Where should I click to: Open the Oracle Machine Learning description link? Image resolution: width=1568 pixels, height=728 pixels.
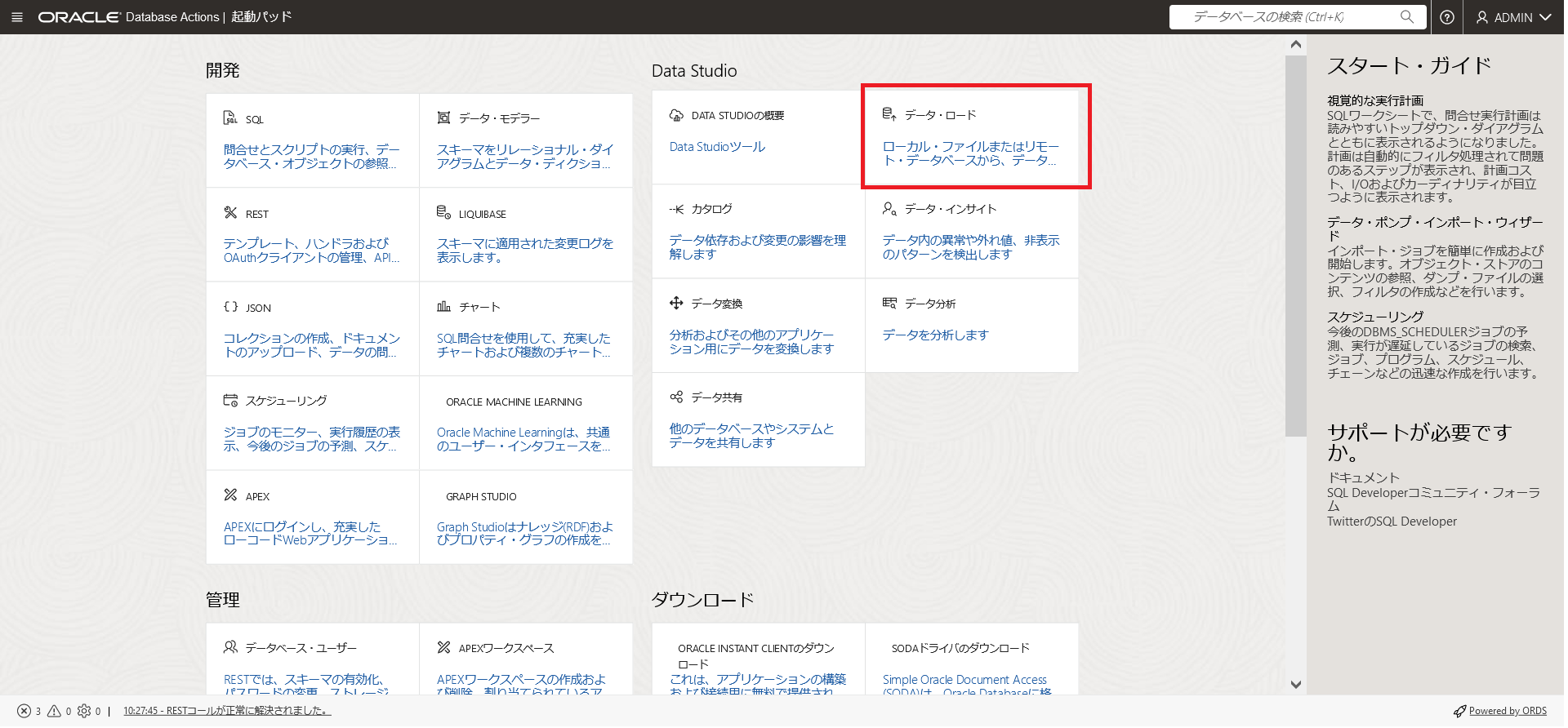coord(523,438)
